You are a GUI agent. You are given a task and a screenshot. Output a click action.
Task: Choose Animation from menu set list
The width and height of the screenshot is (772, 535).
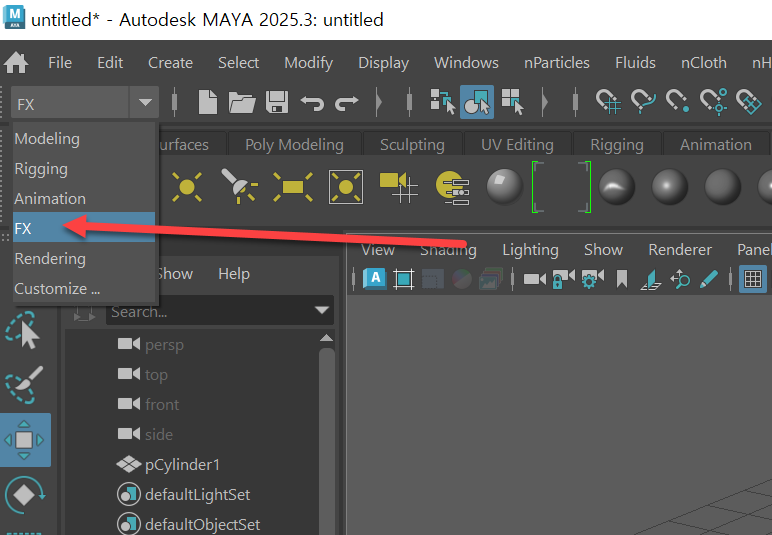click(x=84, y=199)
